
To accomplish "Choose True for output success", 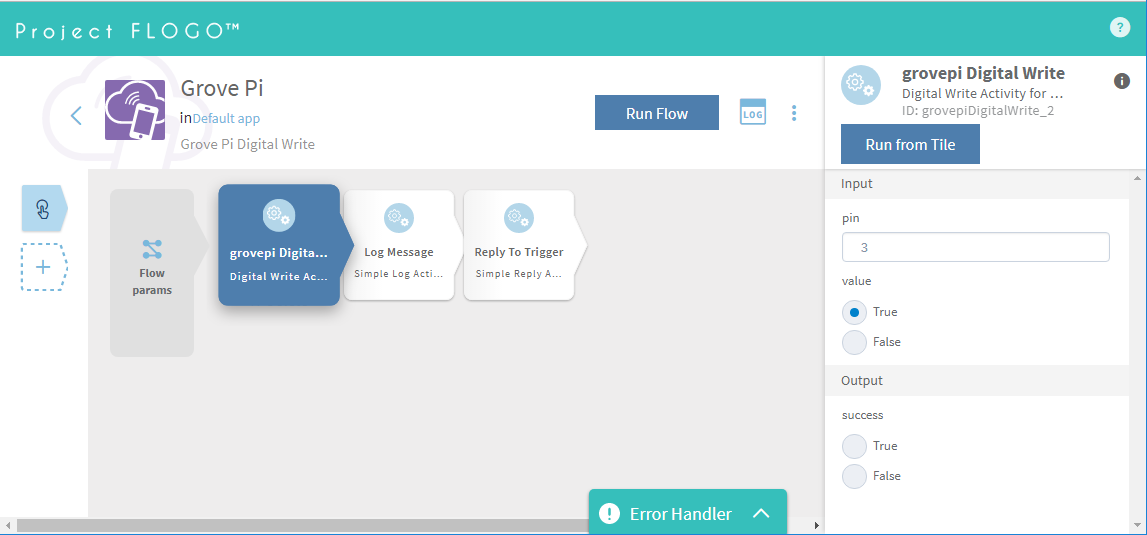I will coord(855,446).
